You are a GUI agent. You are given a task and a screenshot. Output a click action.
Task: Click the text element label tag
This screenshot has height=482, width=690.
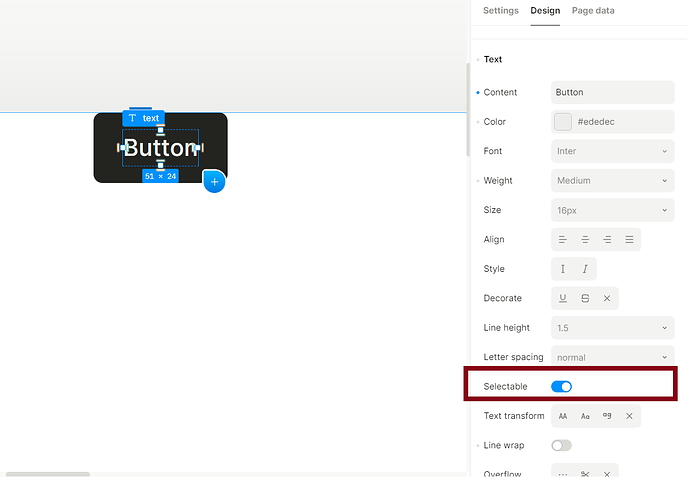[144, 118]
